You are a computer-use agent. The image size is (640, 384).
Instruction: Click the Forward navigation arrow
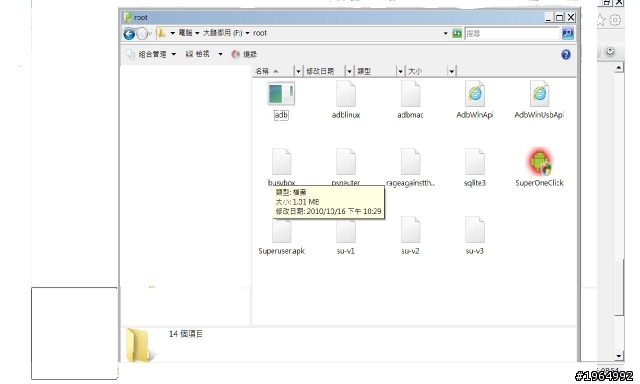coord(142,33)
